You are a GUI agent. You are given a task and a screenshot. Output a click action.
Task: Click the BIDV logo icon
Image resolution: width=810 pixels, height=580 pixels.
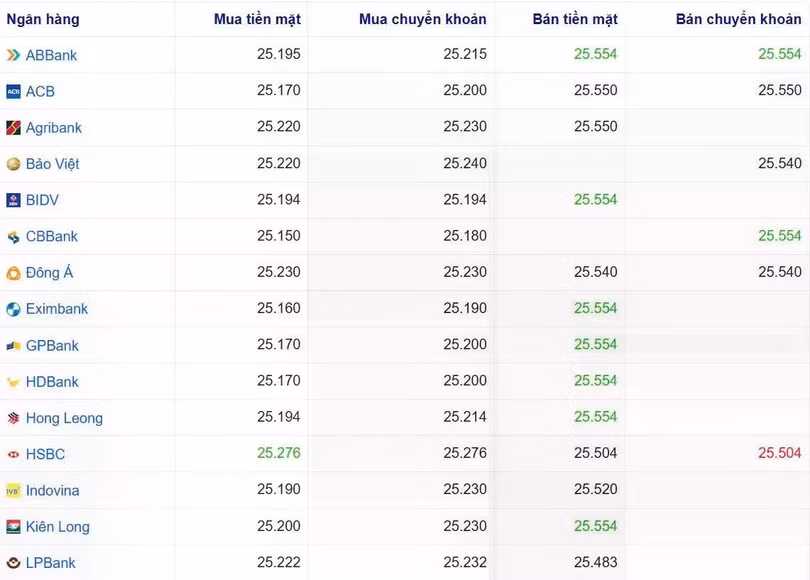tap(13, 200)
